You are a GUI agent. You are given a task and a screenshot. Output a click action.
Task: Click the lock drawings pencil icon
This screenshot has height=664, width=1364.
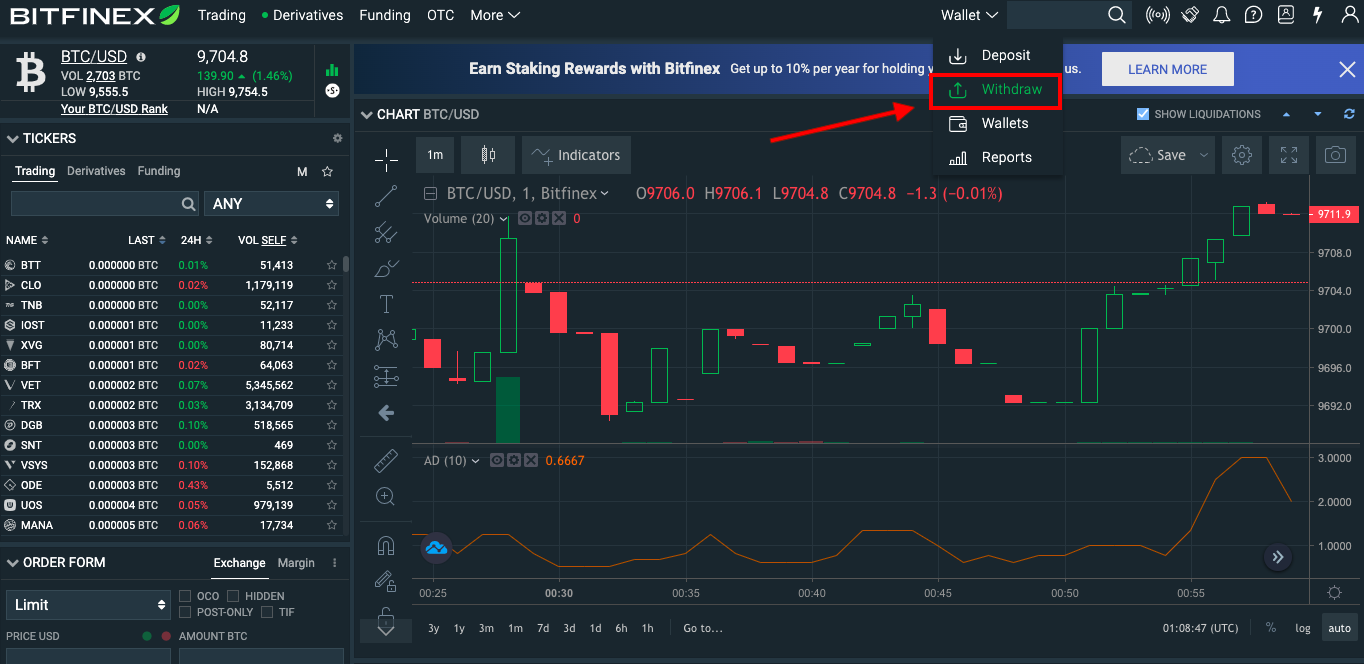tap(386, 581)
